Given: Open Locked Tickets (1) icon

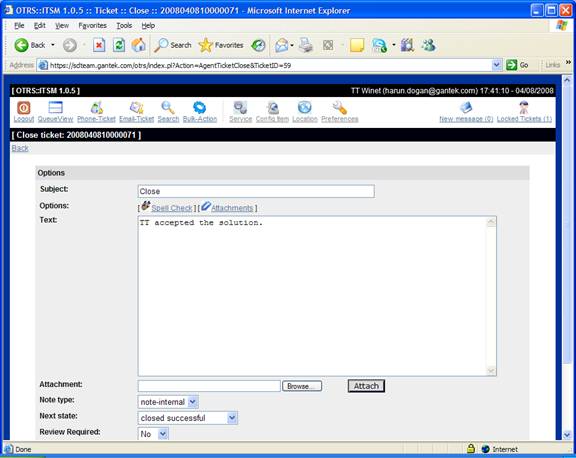Looking at the screenshot, I should [x=524, y=108].
